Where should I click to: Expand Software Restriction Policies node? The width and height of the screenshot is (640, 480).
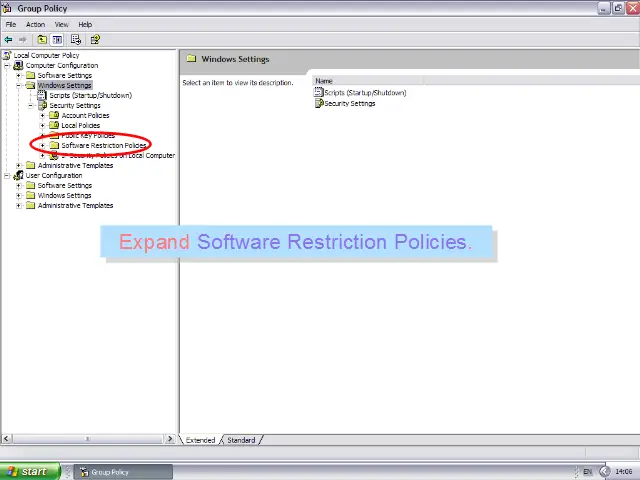click(x=42, y=145)
